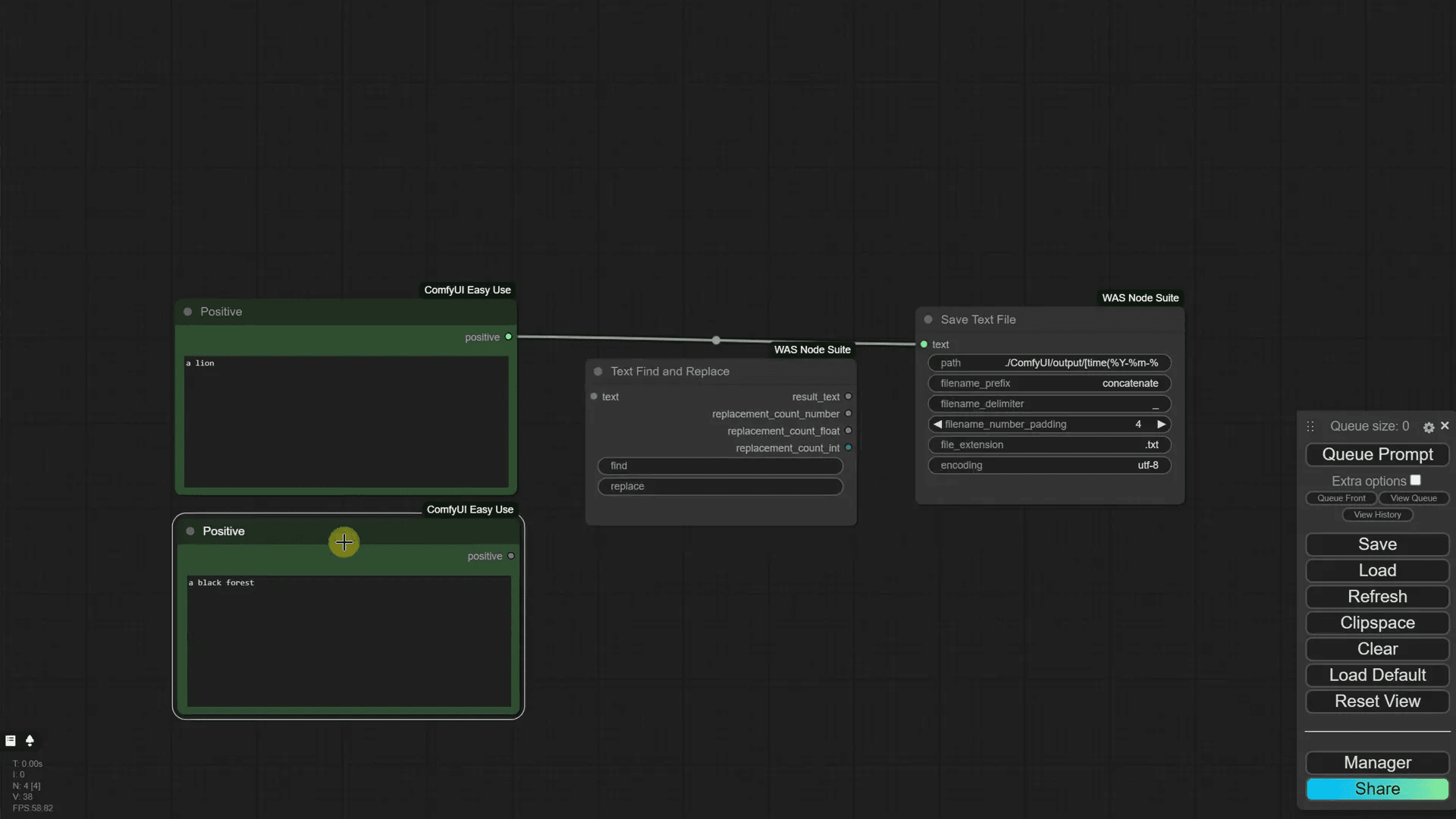Increase filename_number_padding with the right arrow
1456x819 pixels.
point(1161,425)
